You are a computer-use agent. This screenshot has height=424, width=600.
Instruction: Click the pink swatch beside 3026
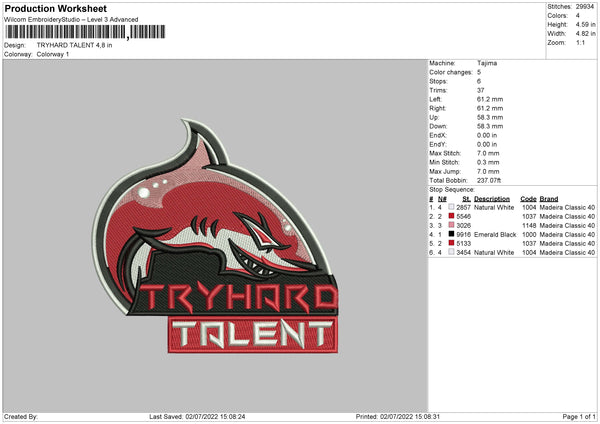point(452,225)
